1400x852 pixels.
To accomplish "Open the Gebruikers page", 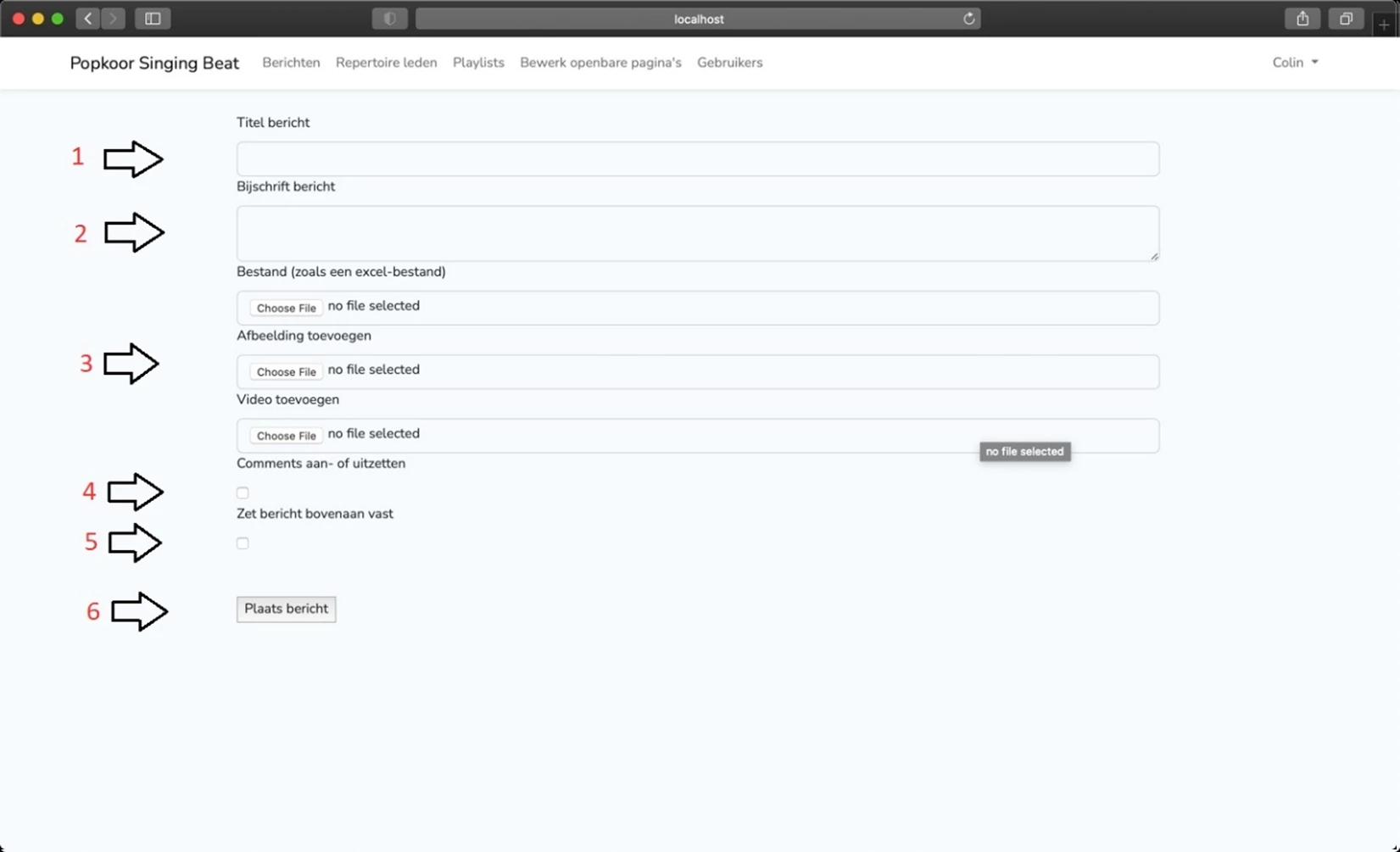I will point(729,62).
